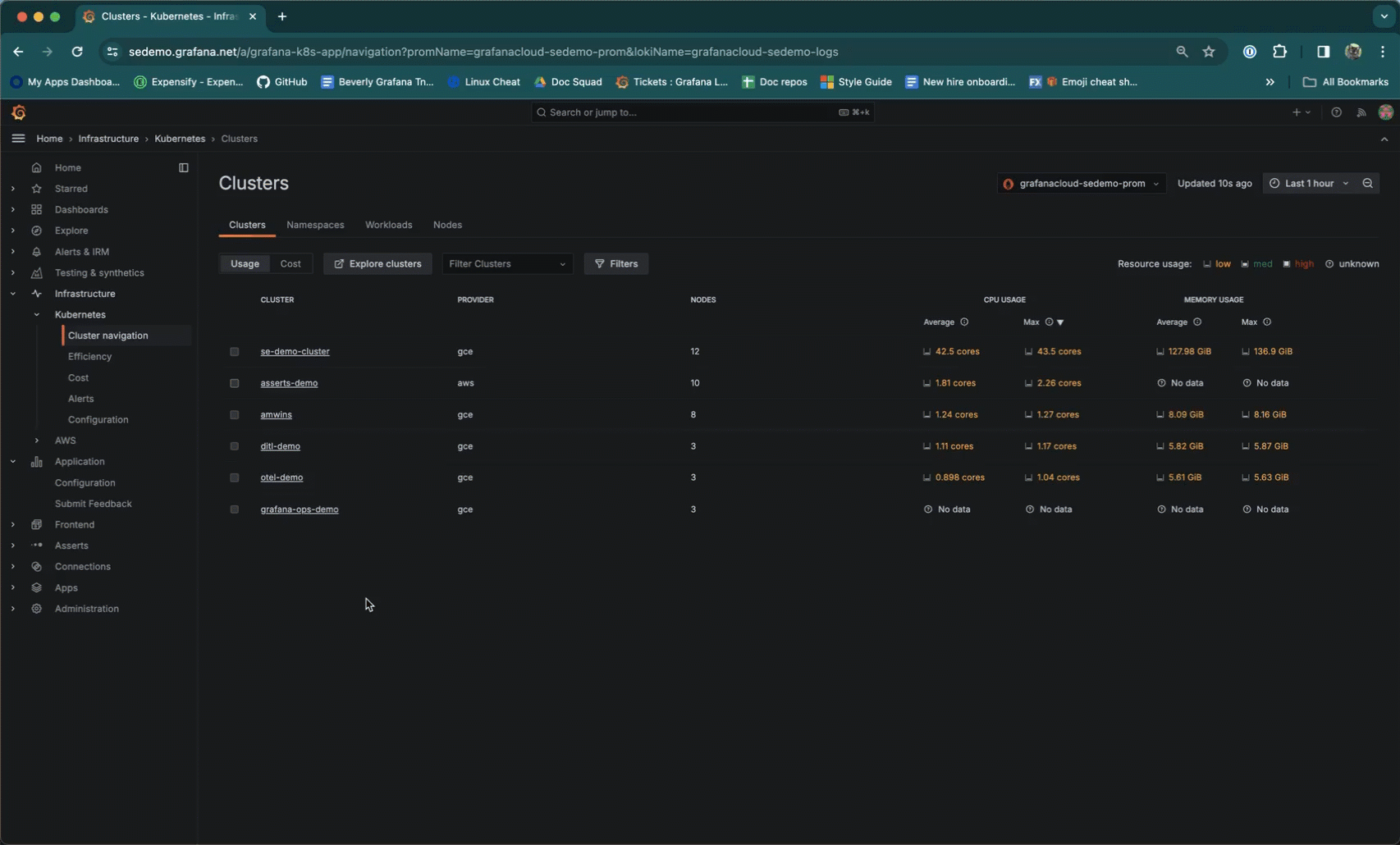Open Chrome extensions puzzle icon
Viewport: 1400px width, 845px height.
click(x=1279, y=52)
